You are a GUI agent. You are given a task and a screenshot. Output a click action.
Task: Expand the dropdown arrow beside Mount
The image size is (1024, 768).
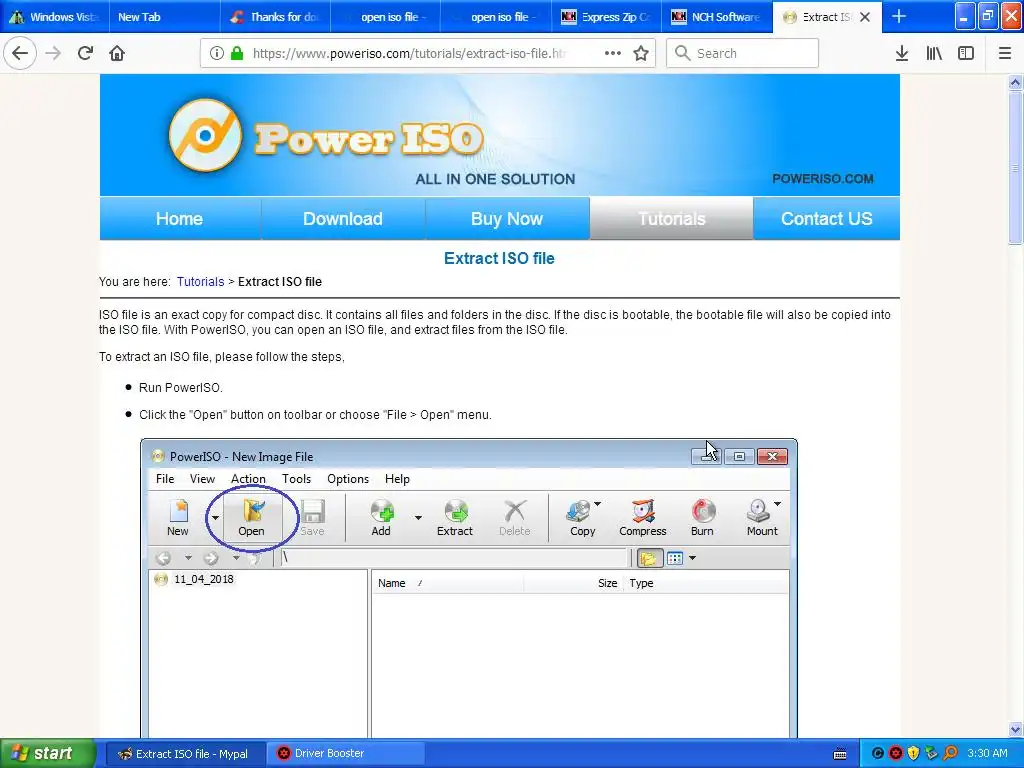click(777, 504)
